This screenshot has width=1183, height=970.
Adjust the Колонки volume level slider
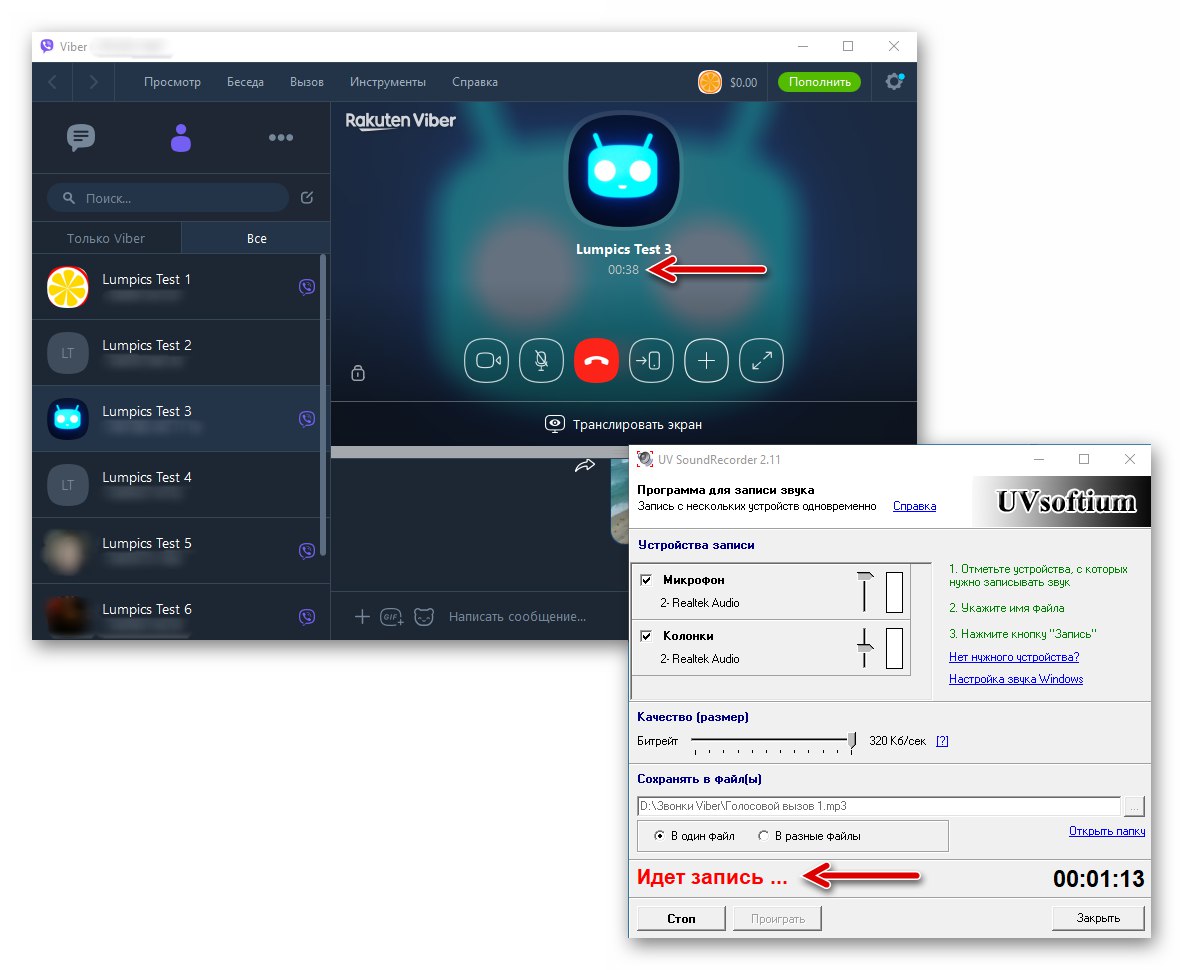[865, 647]
